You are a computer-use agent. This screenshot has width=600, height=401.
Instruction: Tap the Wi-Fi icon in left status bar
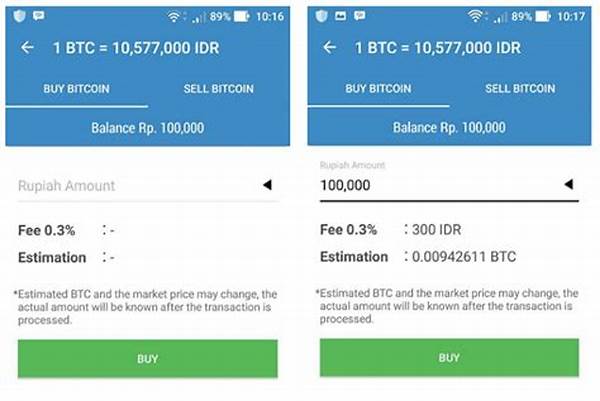coord(173,16)
